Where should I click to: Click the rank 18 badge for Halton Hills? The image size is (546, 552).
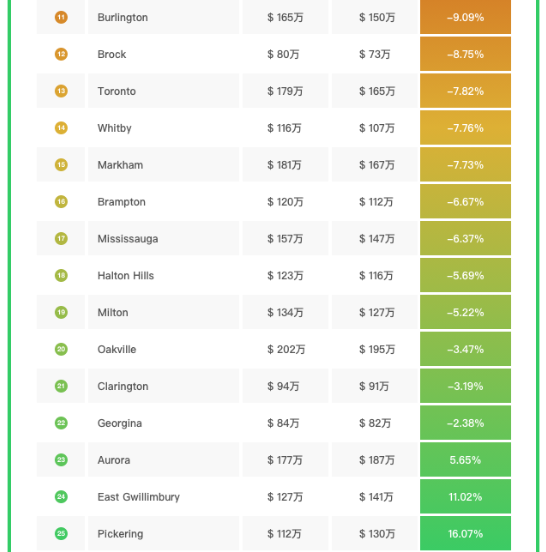click(61, 275)
